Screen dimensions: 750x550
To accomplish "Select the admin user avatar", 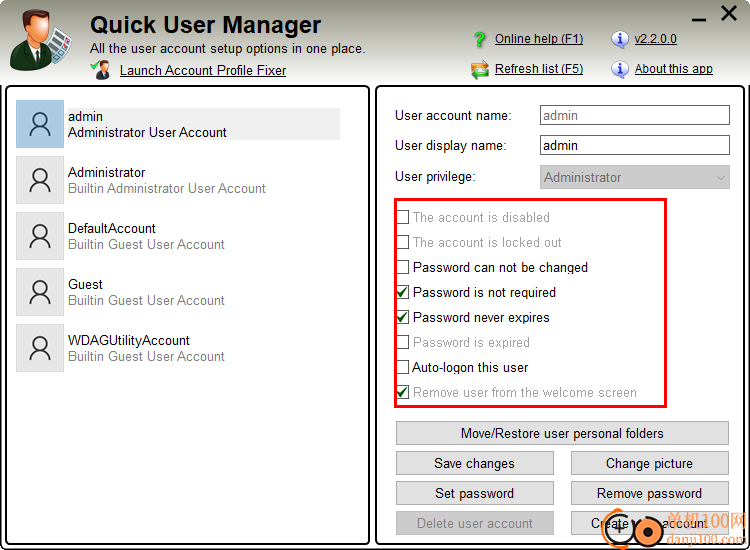I will tap(40, 124).
